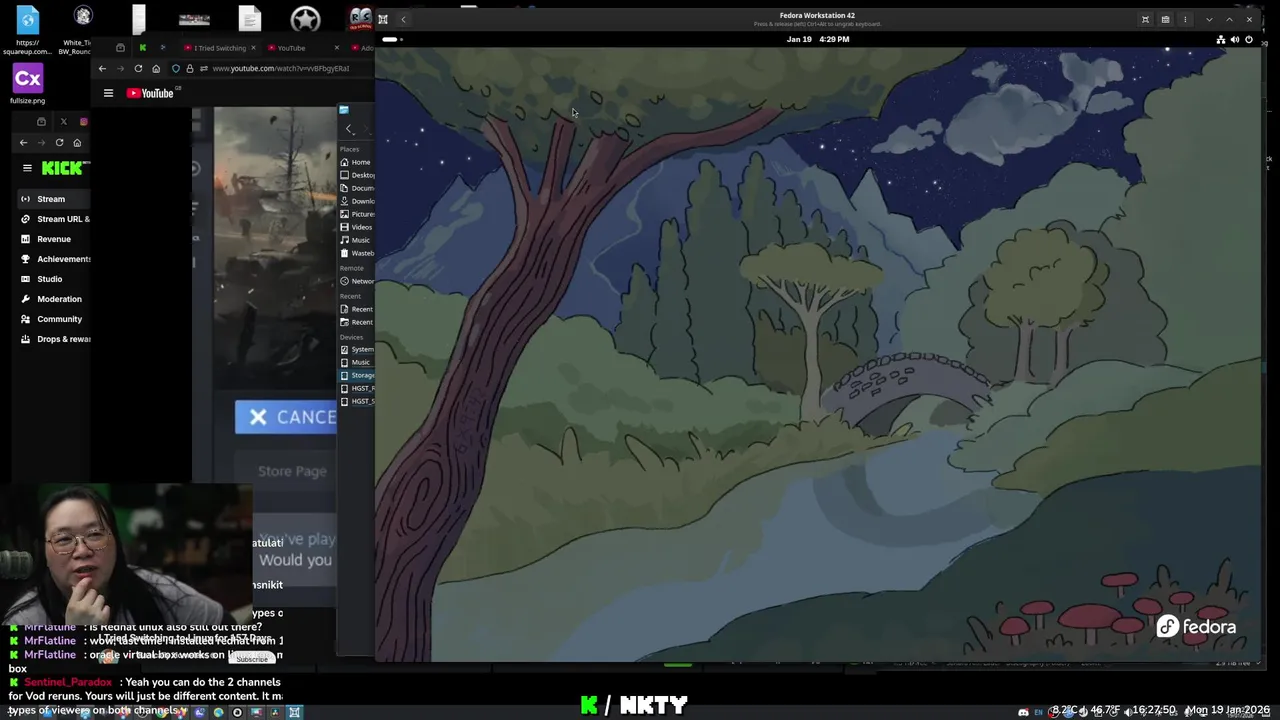This screenshot has width=1280, height=720.
Task: Open Drops & rewards in the Kick sidebar
Action: pyautogui.click(x=55, y=339)
